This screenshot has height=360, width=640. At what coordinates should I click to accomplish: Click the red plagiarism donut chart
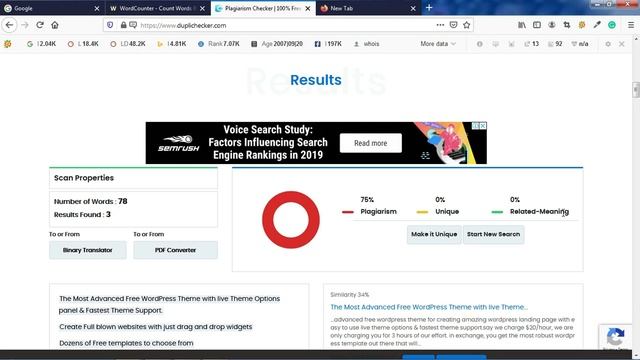click(291, 220)
